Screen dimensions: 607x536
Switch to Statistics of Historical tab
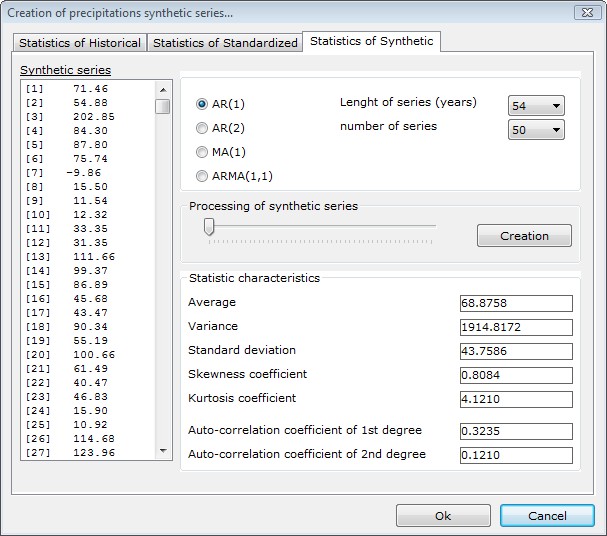tap(80, 43)
